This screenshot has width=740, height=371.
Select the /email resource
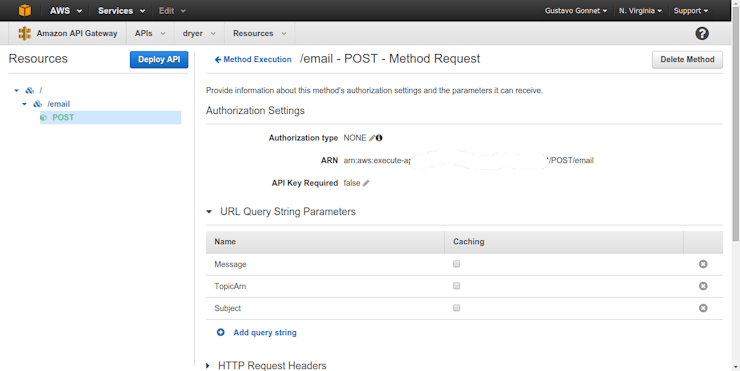(59, 104)
